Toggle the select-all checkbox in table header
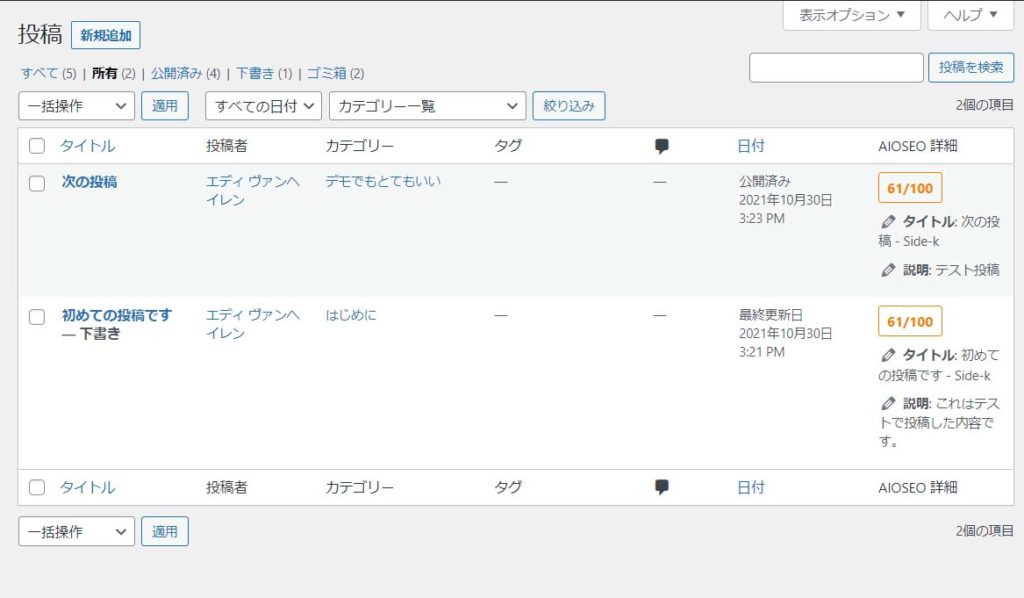This screenshot has height=598, width=1024. 37,146
